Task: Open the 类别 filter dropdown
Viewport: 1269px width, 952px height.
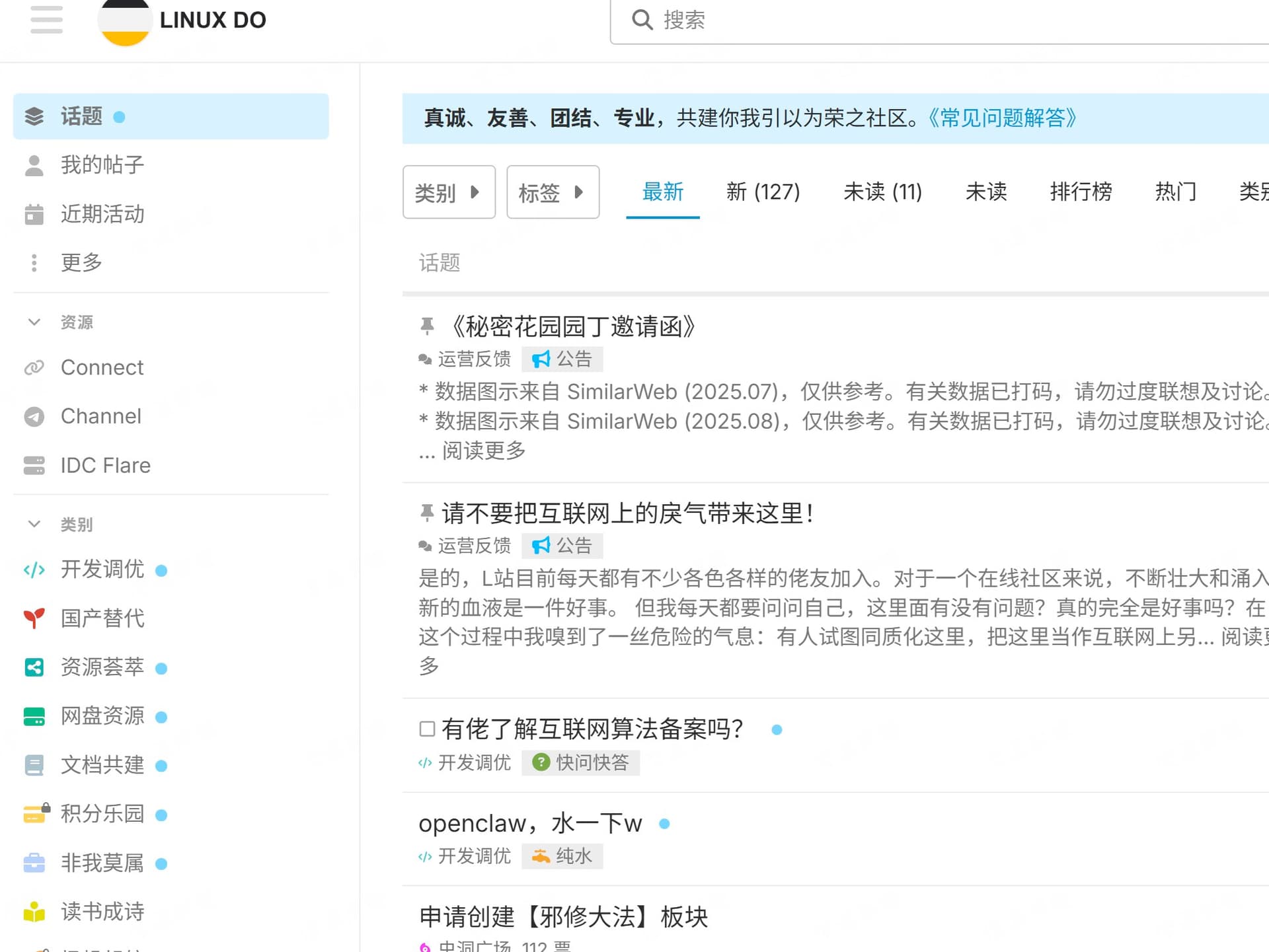Action: 449,192
